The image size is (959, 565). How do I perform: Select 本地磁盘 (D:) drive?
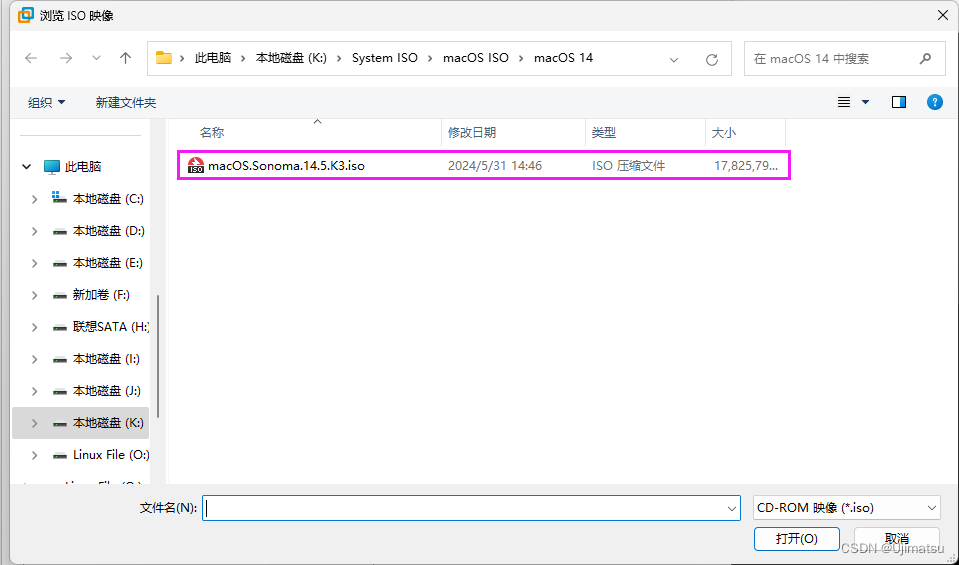[108, 231]
